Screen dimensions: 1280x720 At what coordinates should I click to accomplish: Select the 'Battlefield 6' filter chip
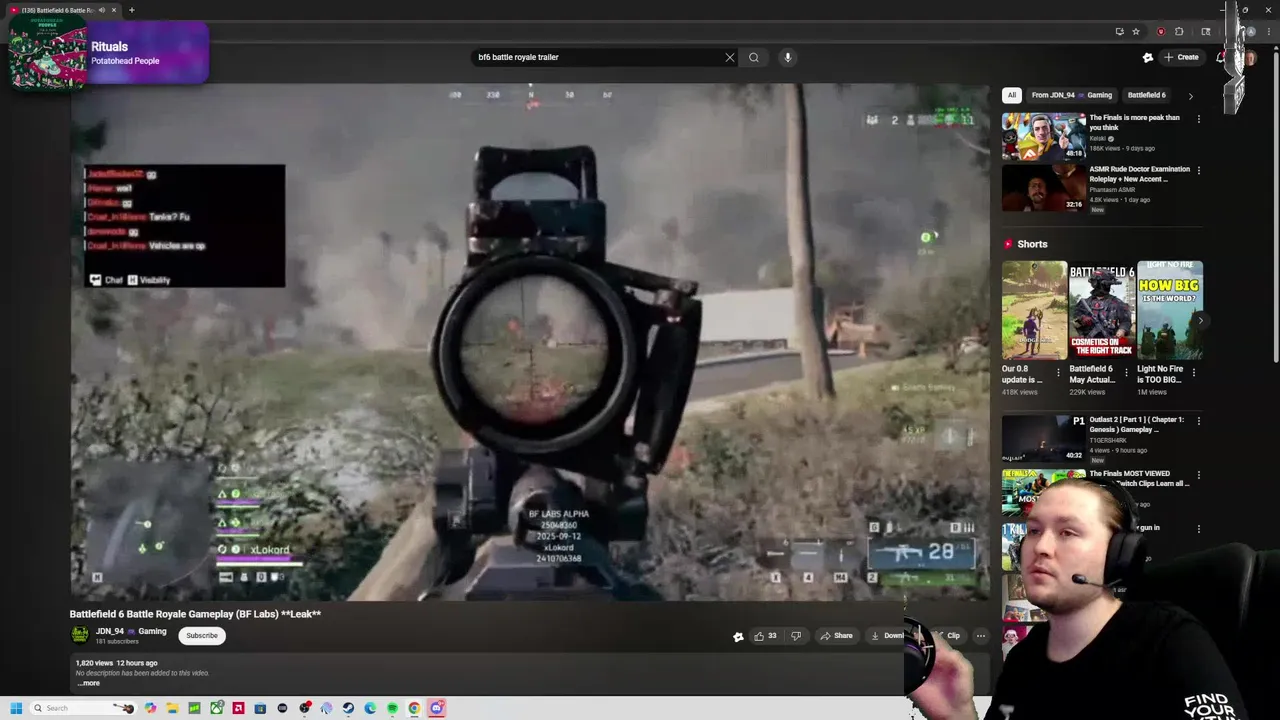[1146, 95]
